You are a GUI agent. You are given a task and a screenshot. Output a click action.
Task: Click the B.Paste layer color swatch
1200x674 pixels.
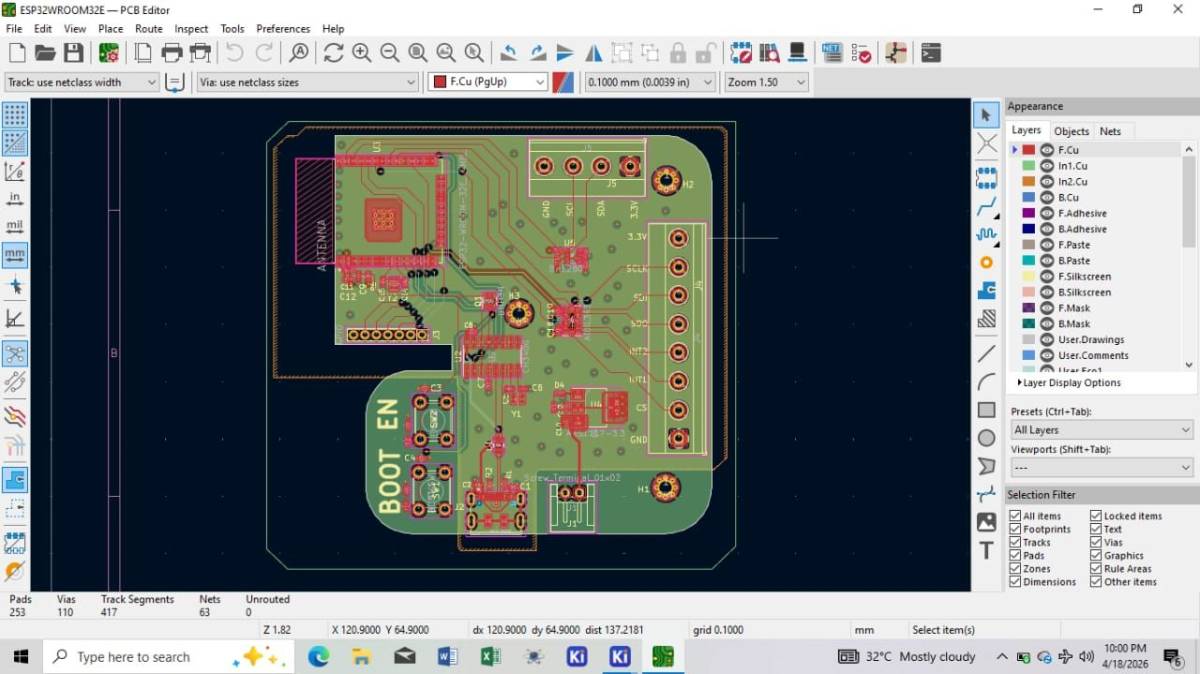click(1028, 261)
